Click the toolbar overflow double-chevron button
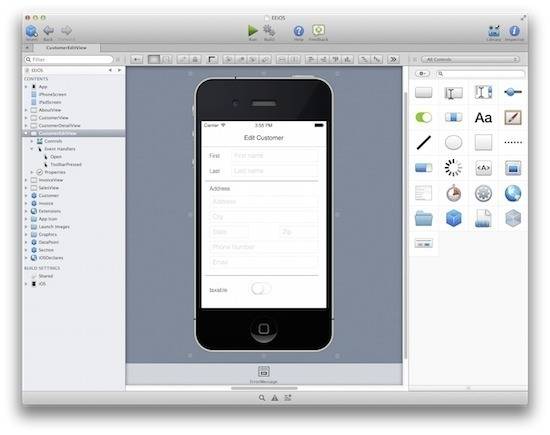This screenshot has width=550, height=435. pos(394,60)
